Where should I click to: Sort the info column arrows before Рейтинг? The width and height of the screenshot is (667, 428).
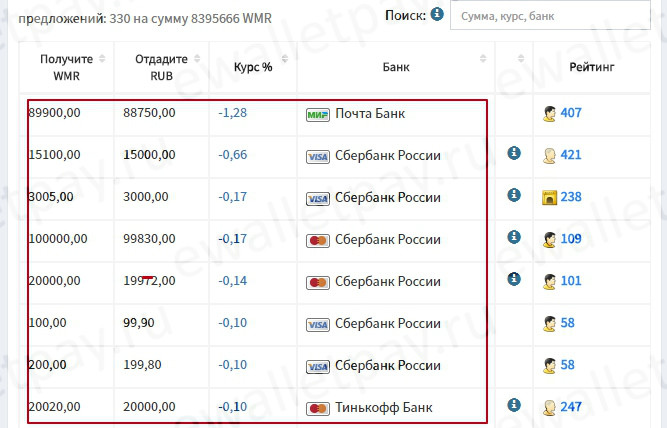point(521,59)
